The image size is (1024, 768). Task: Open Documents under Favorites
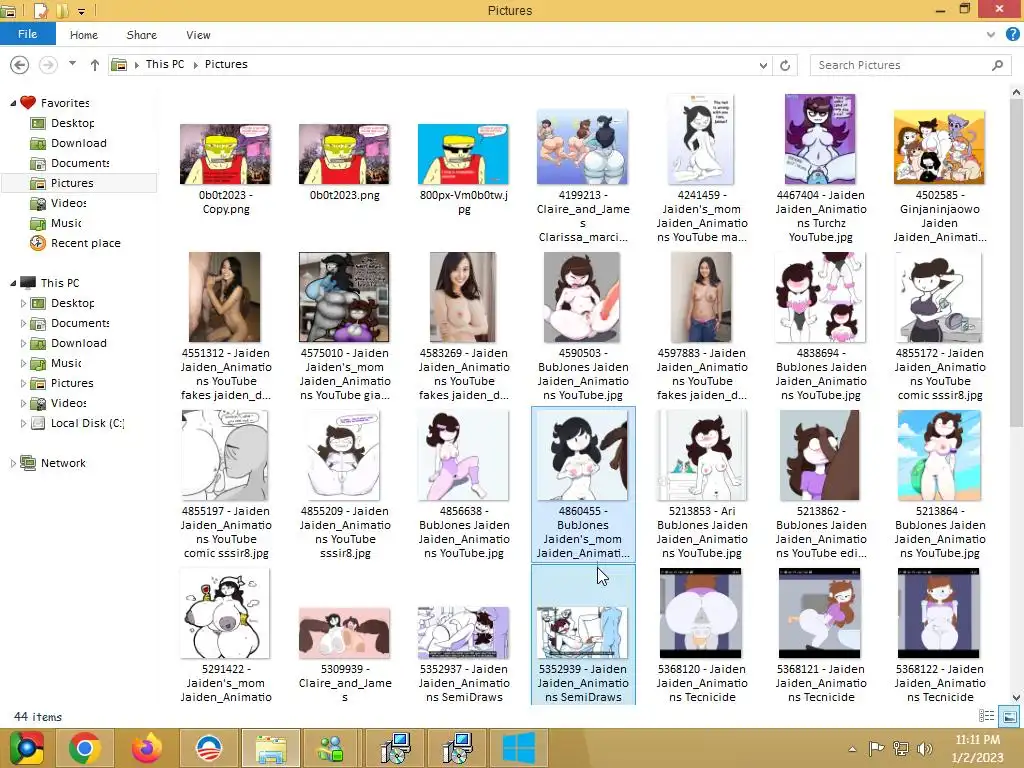[x=80, y=163]
